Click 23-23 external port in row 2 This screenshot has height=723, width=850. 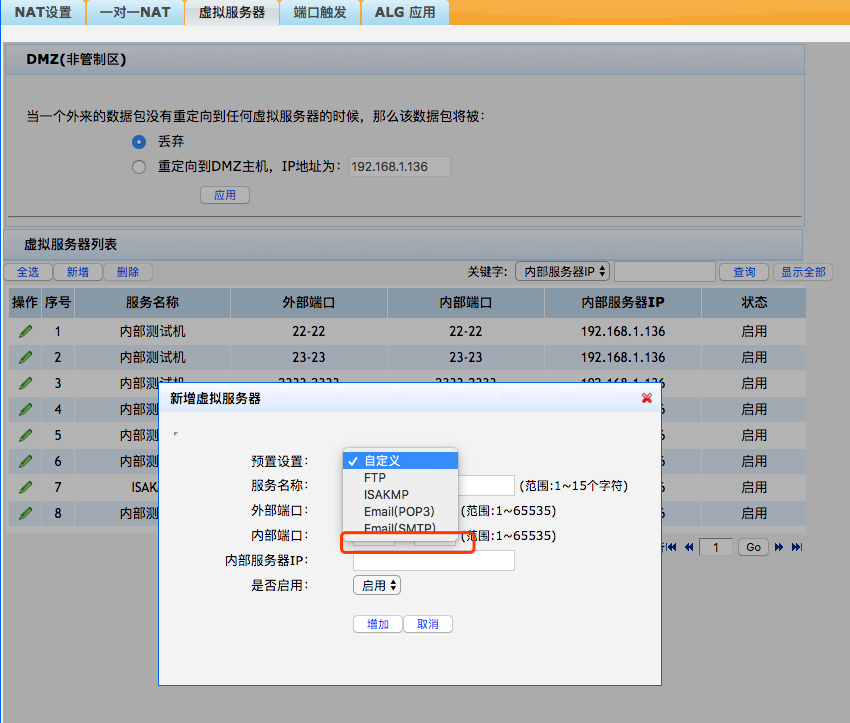click(309, 357)
